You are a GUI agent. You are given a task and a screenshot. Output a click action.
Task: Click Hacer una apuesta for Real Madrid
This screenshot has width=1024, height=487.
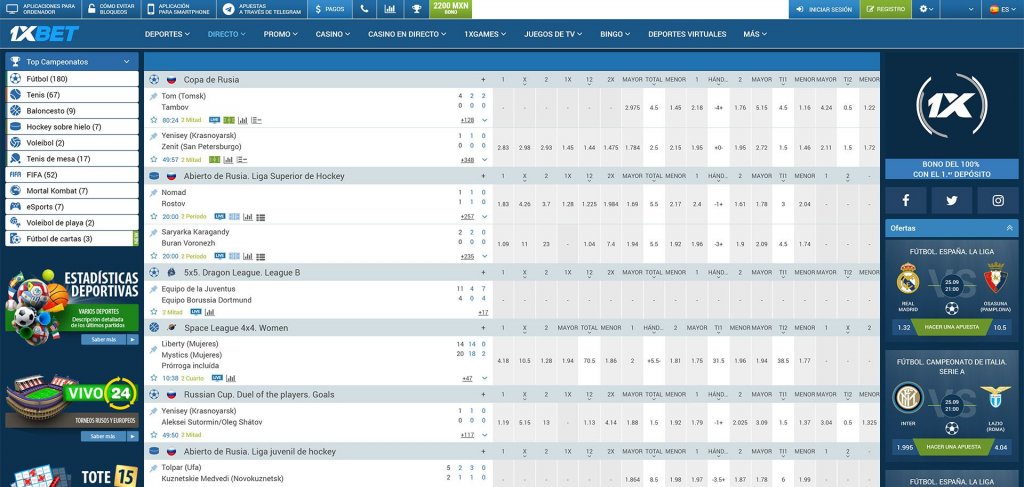(x=952, y=327)
